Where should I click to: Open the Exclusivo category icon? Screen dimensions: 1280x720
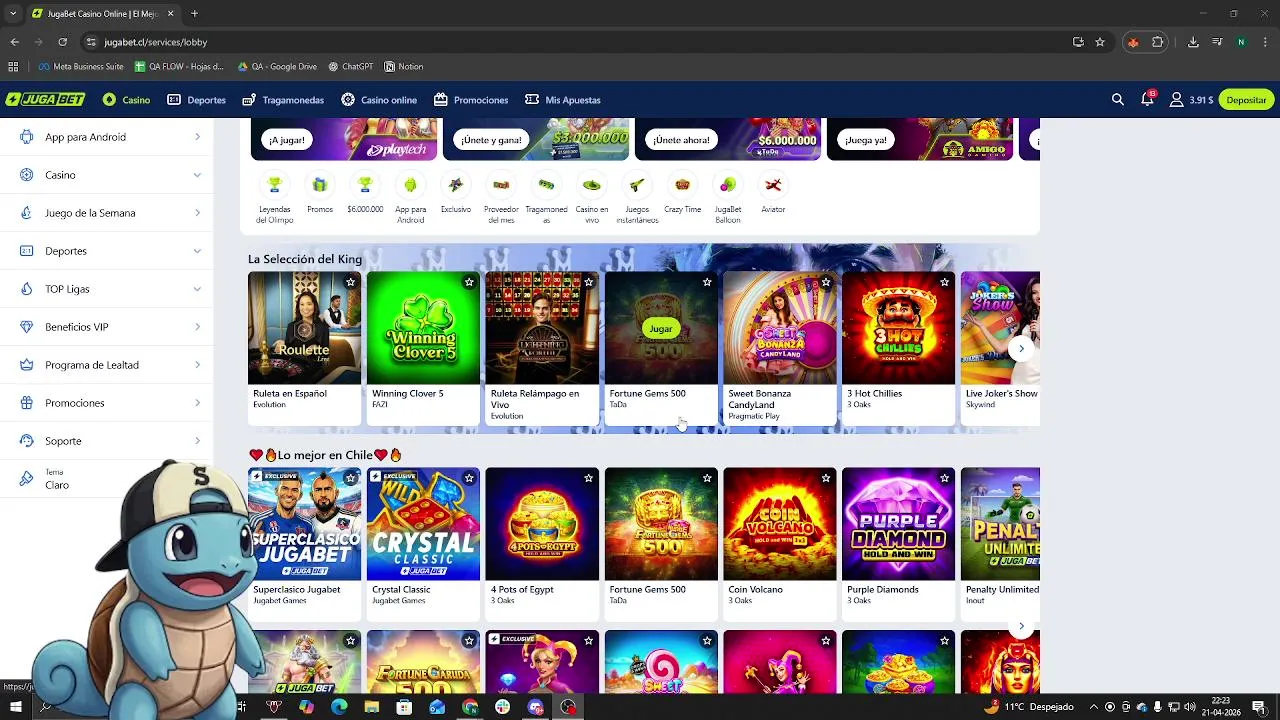point(456,185)
